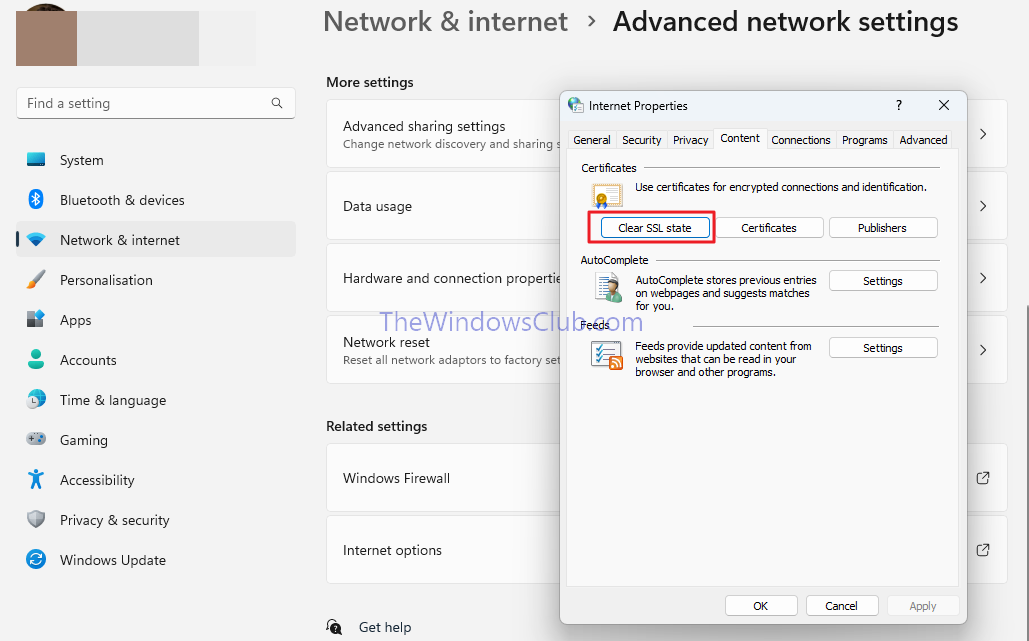Click the AutoComplete person document icon
The image size is (1029, 641).
[x=608, y=288]
